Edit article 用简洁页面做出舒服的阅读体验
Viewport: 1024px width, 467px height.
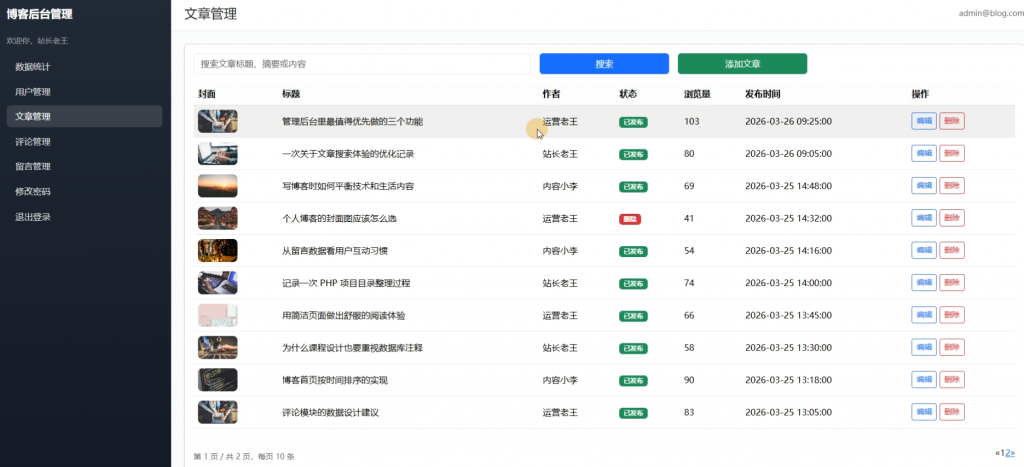click(924, 315)
